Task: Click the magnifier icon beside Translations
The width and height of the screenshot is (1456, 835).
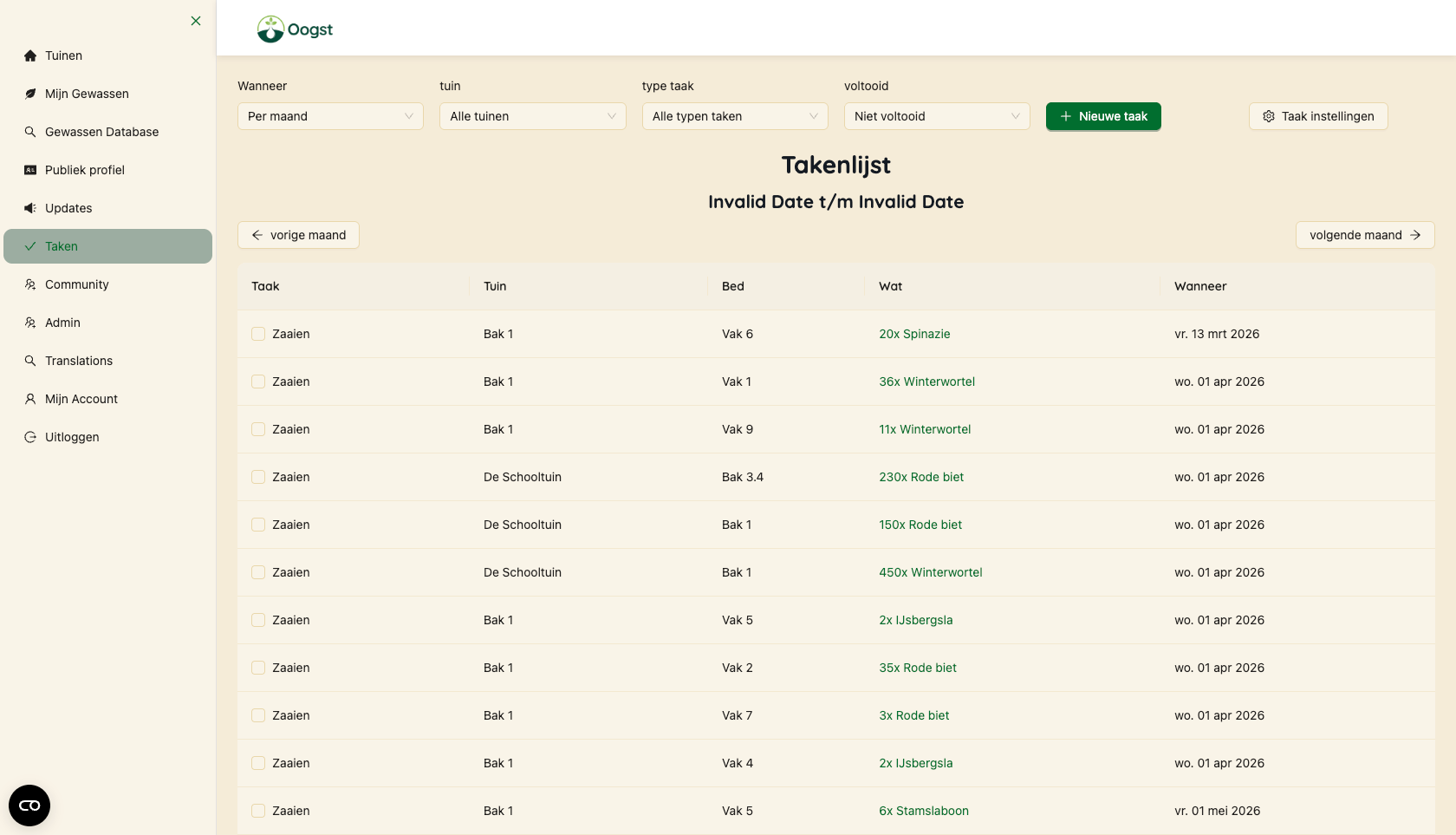Action: coord(30,361)
